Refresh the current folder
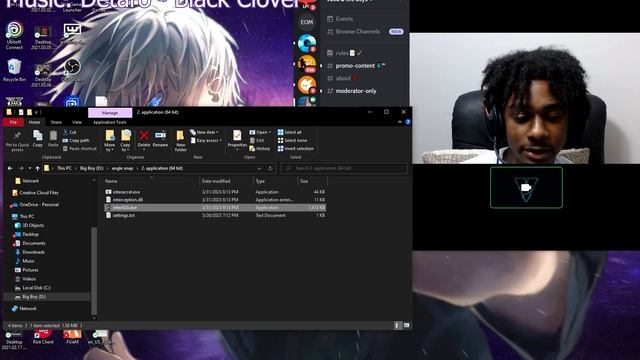 tap(270, 168)
